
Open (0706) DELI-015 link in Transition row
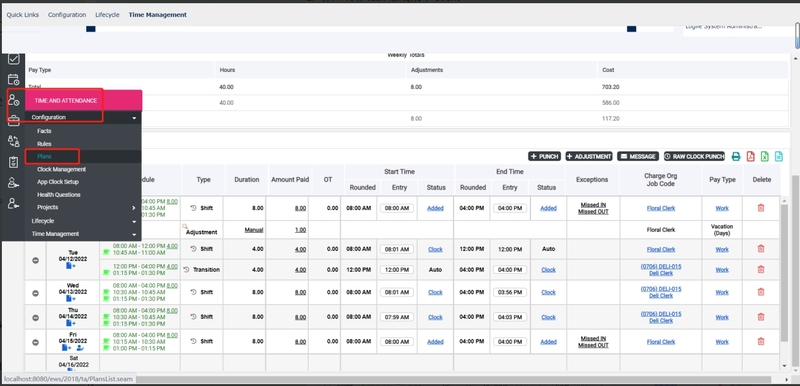coord(661,267)
